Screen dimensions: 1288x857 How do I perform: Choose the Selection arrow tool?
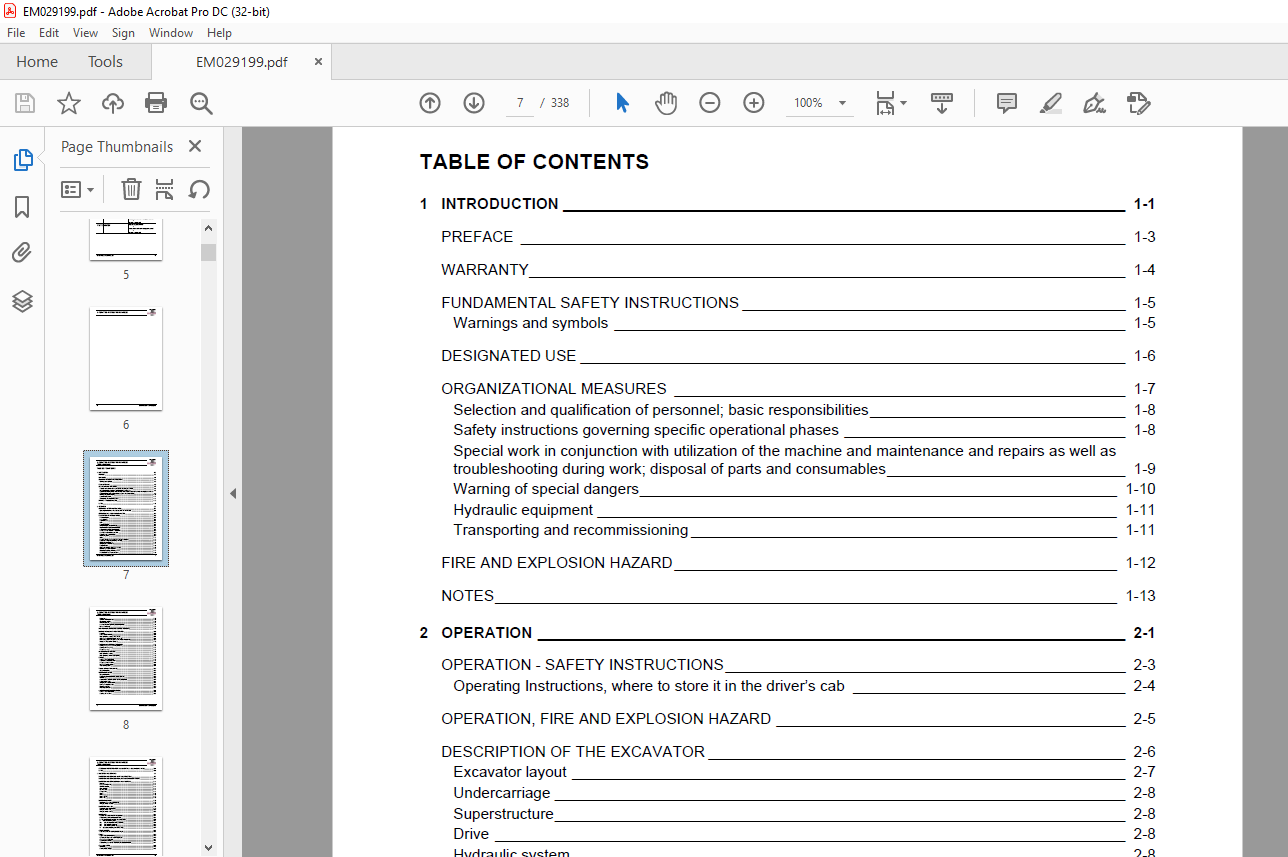622,103
